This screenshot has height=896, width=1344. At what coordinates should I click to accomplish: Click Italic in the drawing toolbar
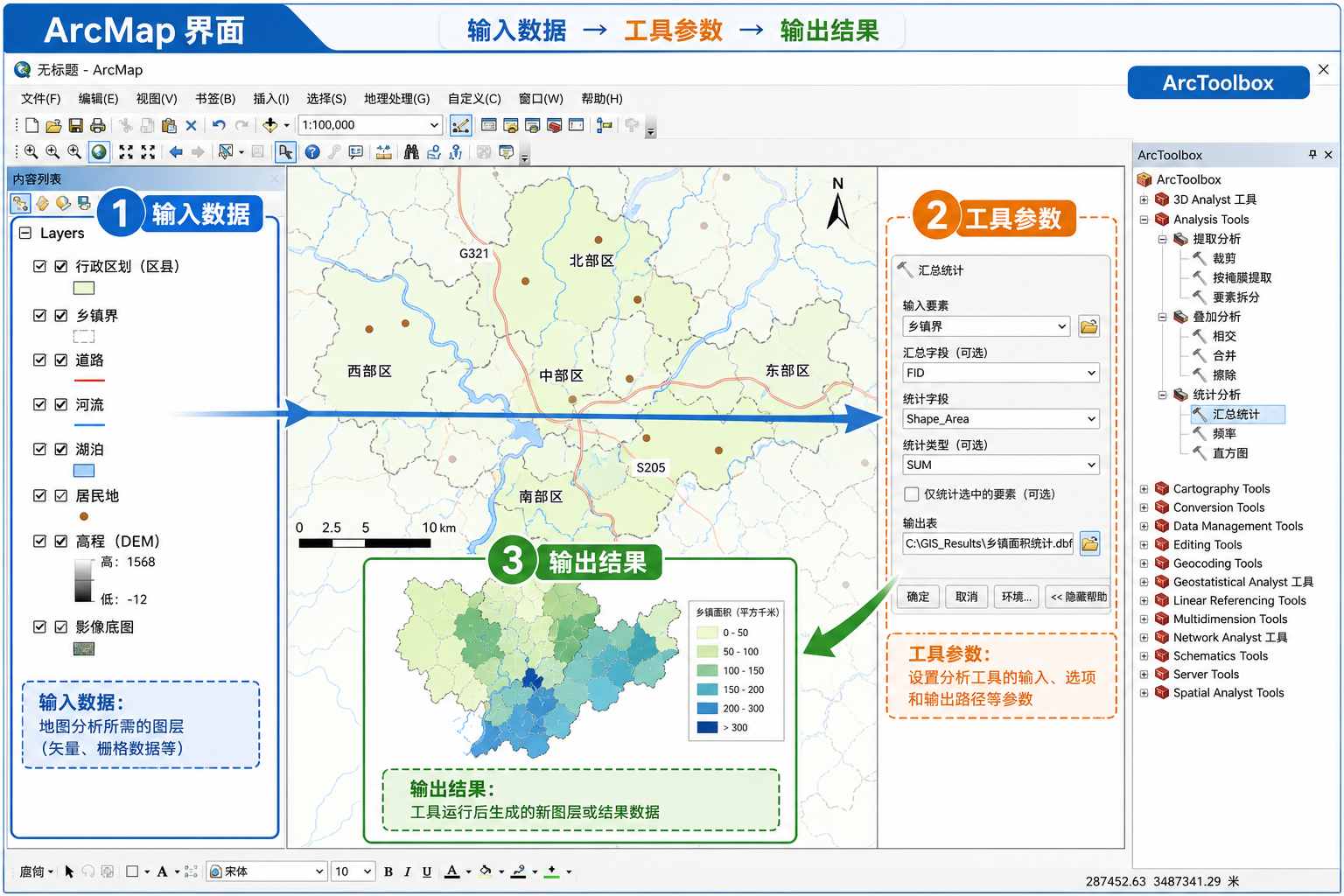click(408, 871)
